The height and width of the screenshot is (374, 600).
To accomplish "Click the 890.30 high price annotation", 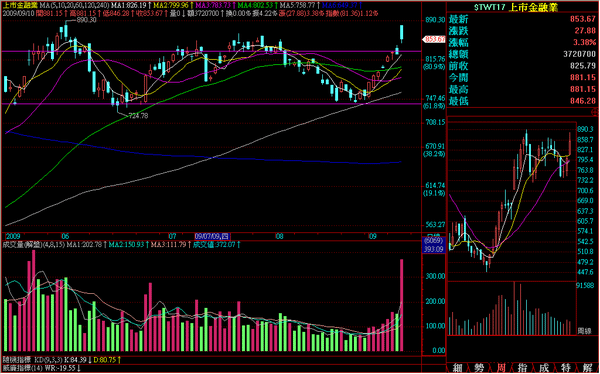I will 86,20.
